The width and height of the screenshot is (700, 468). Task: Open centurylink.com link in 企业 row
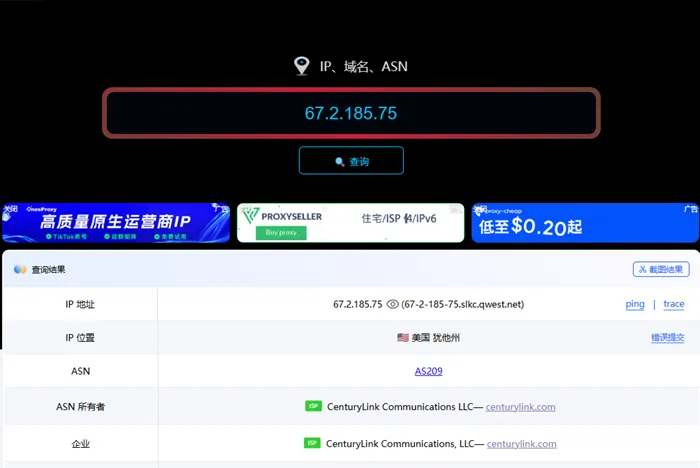click(x=521, y=444)
